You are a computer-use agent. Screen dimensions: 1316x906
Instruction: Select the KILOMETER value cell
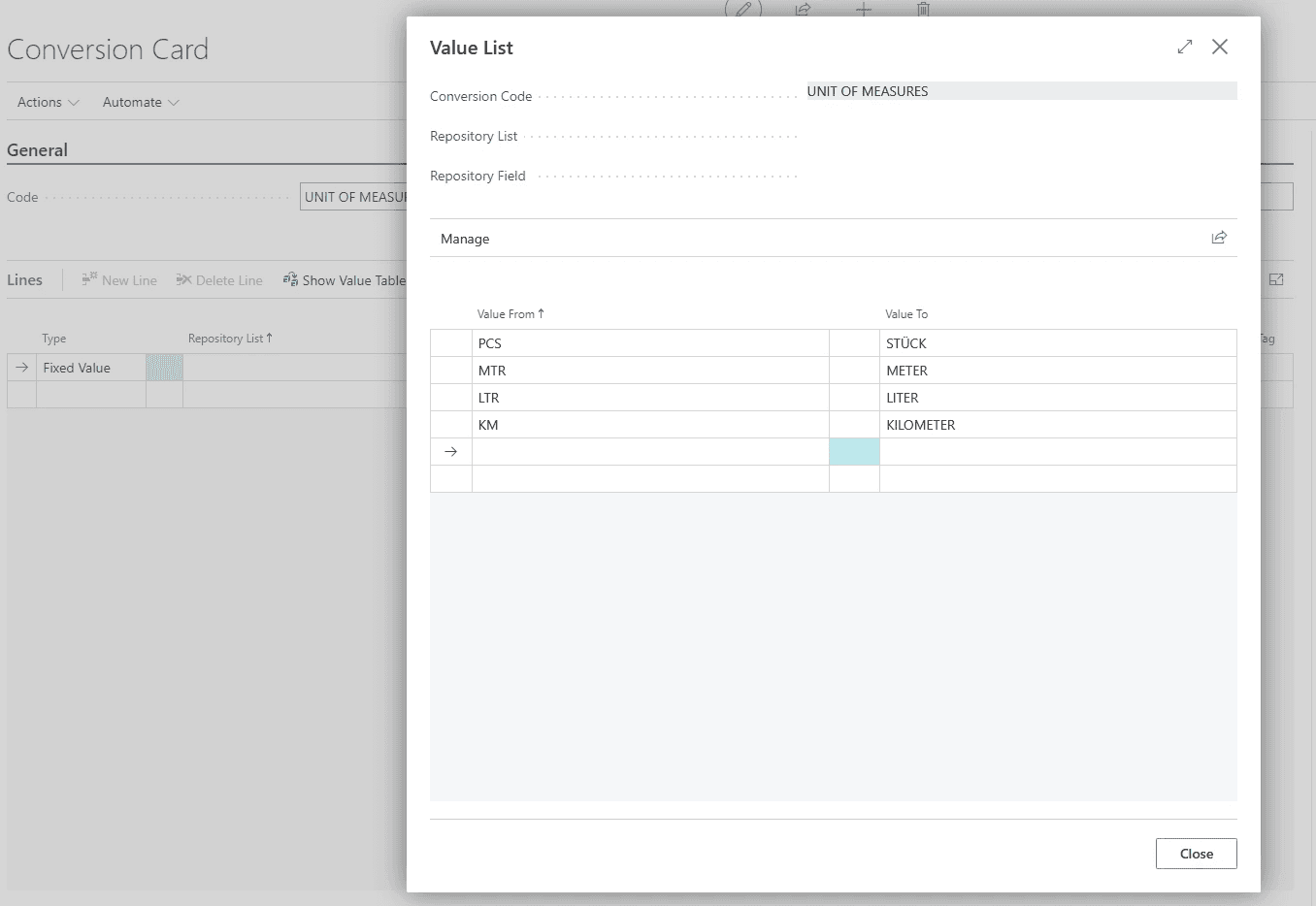1058,425
